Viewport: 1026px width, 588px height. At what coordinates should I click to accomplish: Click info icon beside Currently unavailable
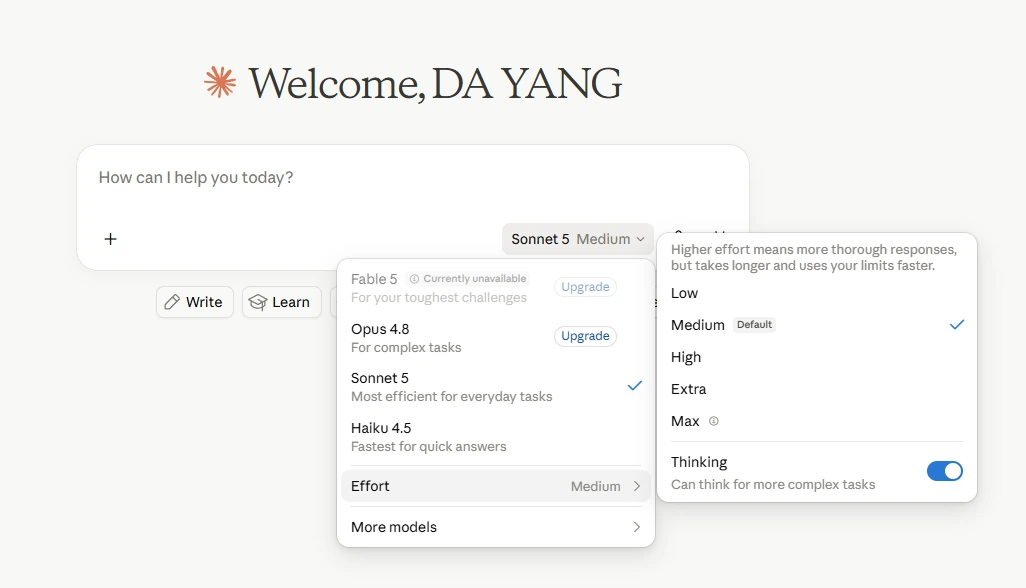pos(414,279)
